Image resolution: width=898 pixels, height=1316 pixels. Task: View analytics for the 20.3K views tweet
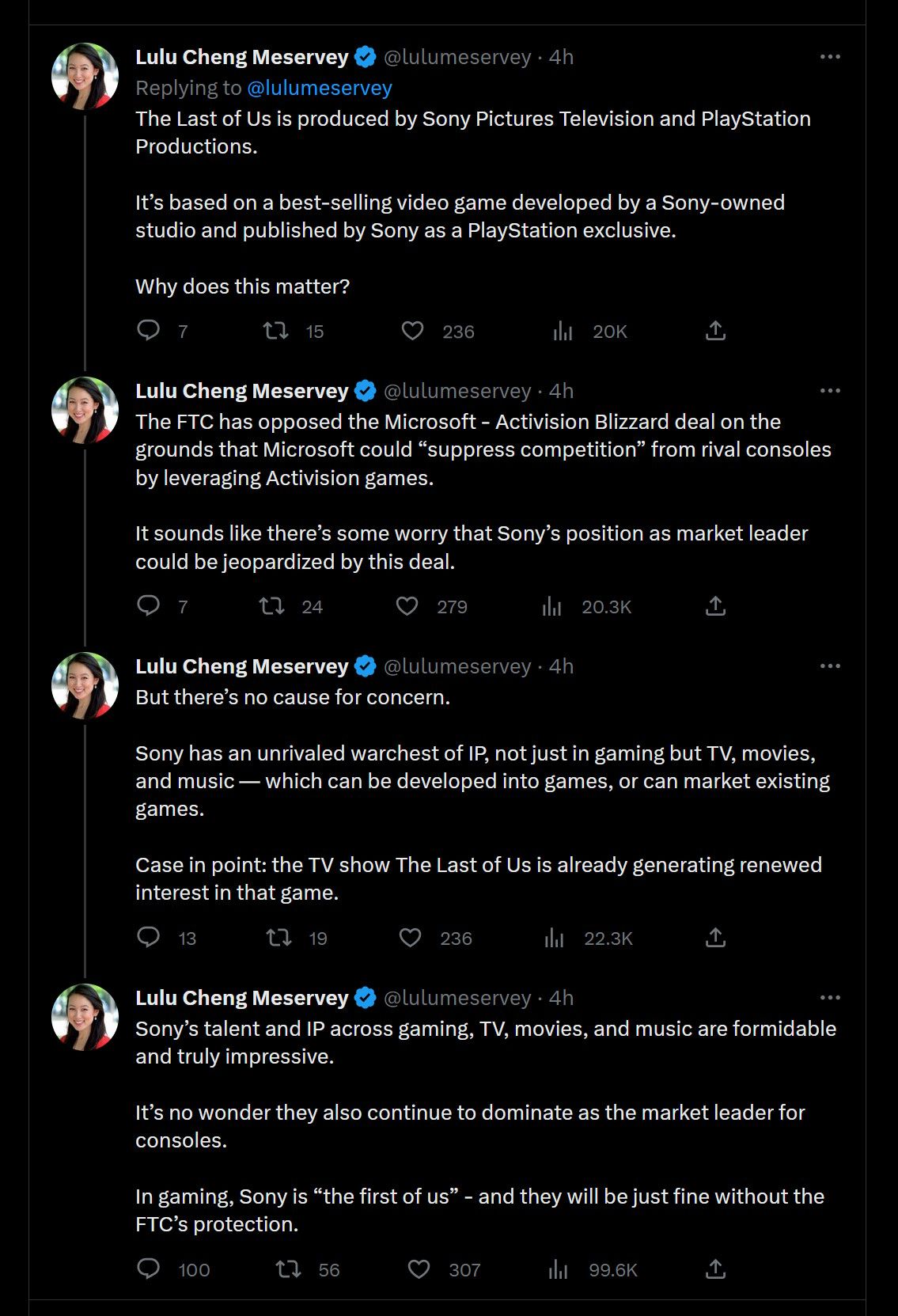552,606
